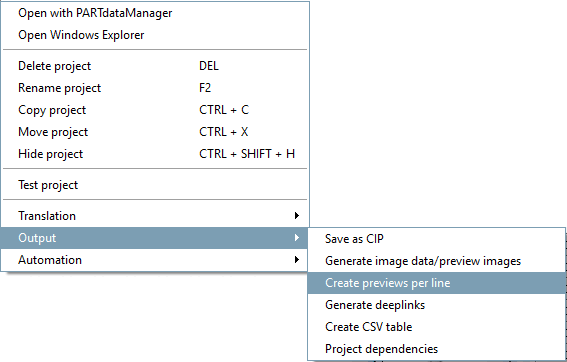Viewport: 567px width, 362px height.
Task: Open Project dependencies
Action: click(436, 349)
